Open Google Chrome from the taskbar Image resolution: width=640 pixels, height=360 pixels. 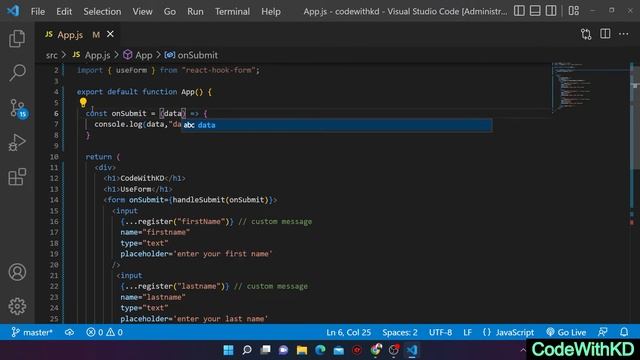[x=376, y=350]
